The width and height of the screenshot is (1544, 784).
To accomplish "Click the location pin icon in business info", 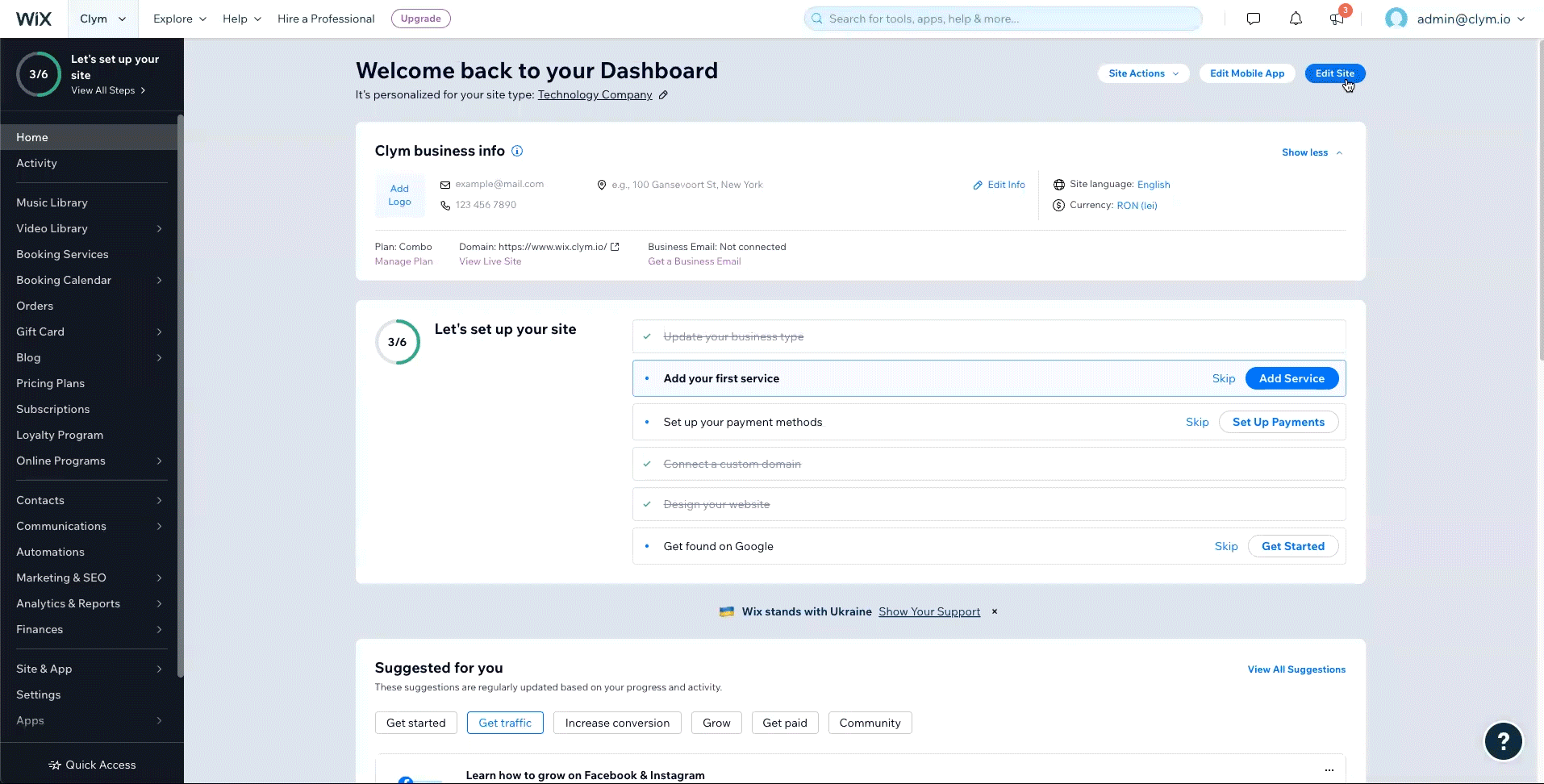I will 601,186.
